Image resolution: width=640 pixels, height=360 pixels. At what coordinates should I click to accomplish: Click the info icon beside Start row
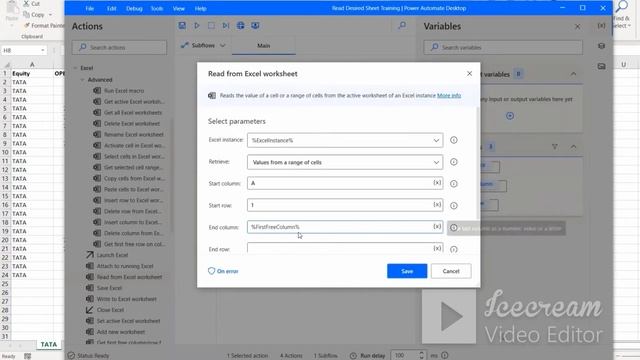click(x=453, y=205)
